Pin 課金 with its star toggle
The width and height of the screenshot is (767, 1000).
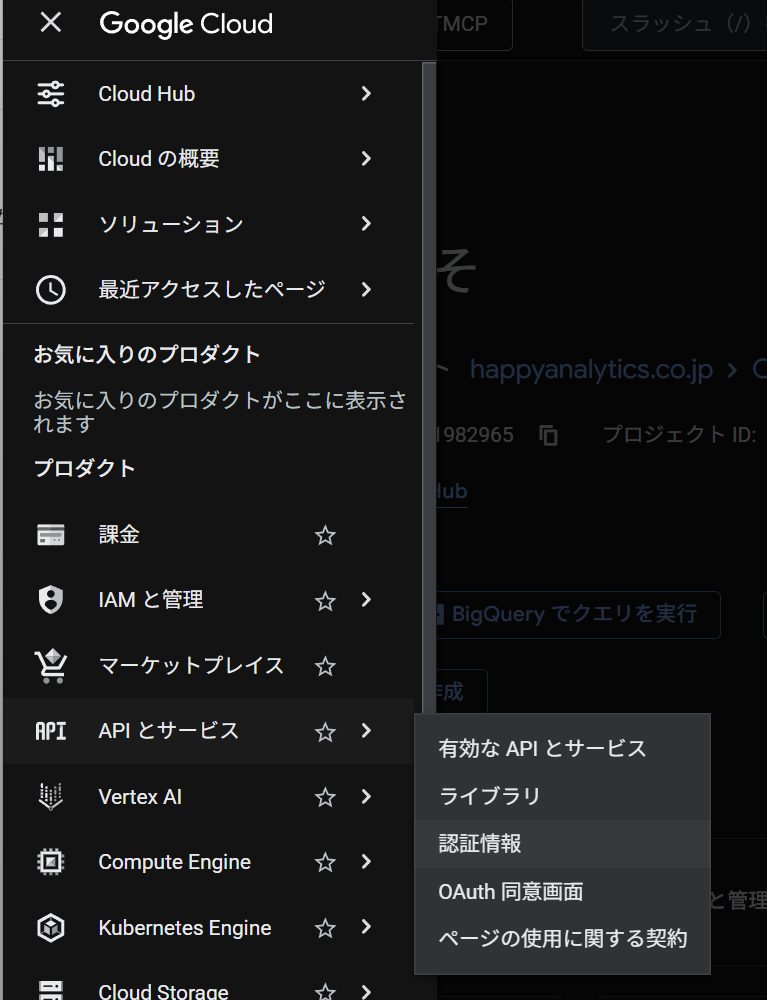coord(325,536)
